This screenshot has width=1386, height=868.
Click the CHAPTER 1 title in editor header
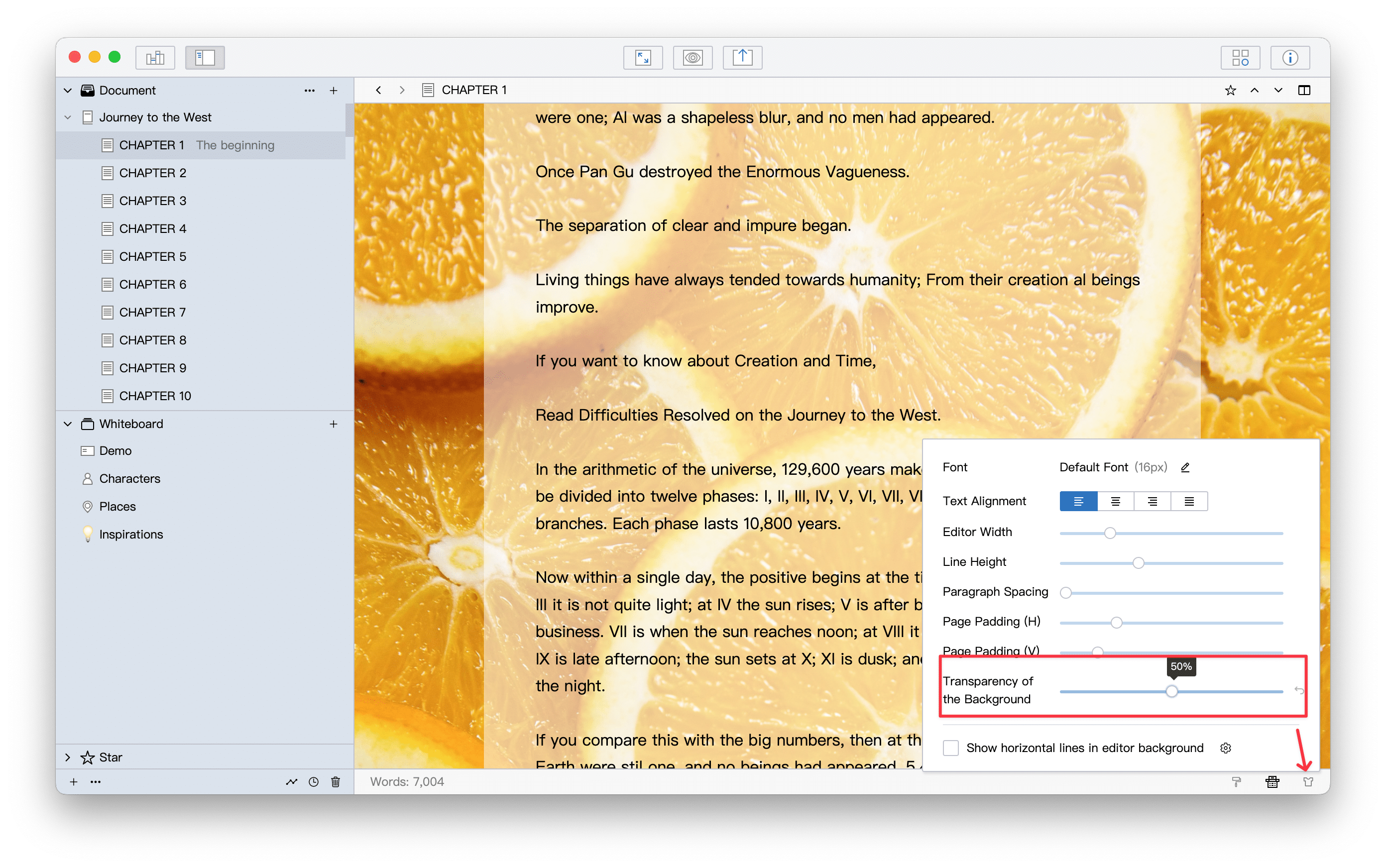(473, 90)
